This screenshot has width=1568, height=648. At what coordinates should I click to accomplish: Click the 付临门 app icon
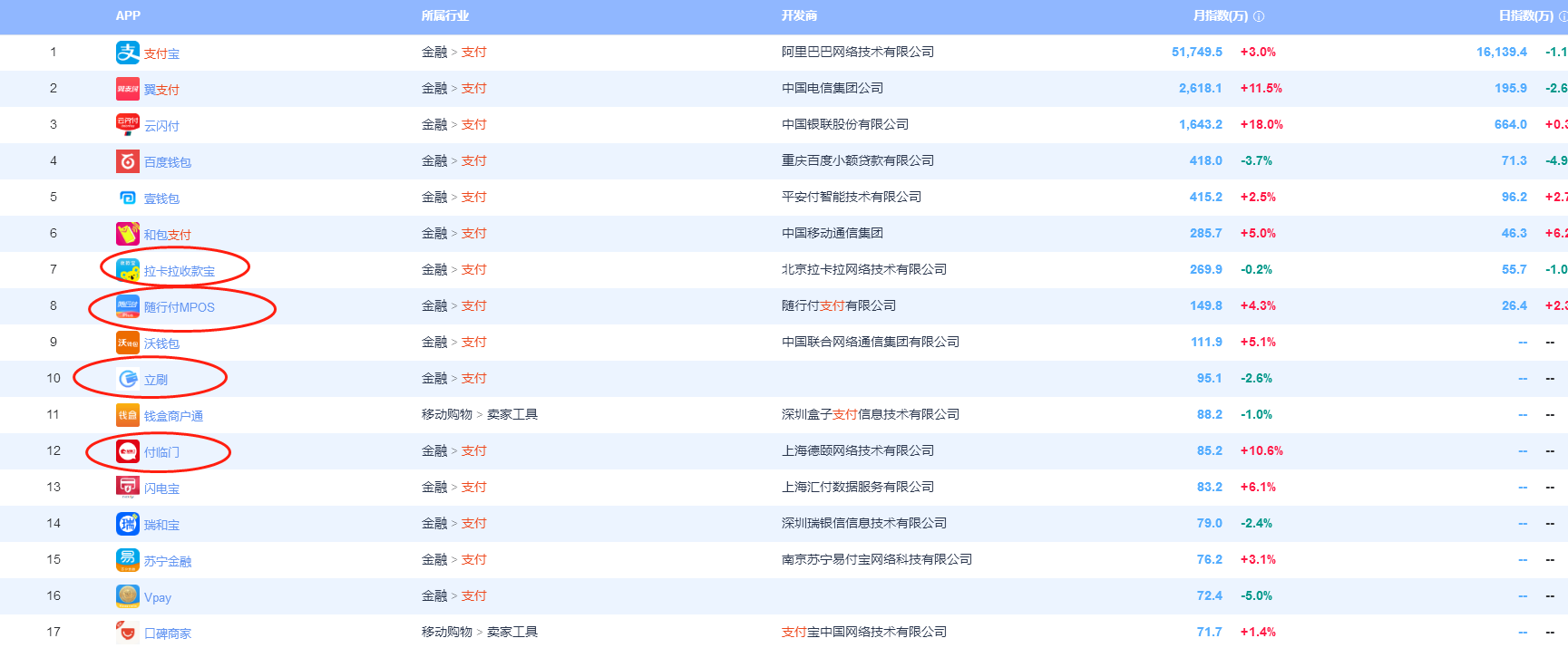point(128,451)
